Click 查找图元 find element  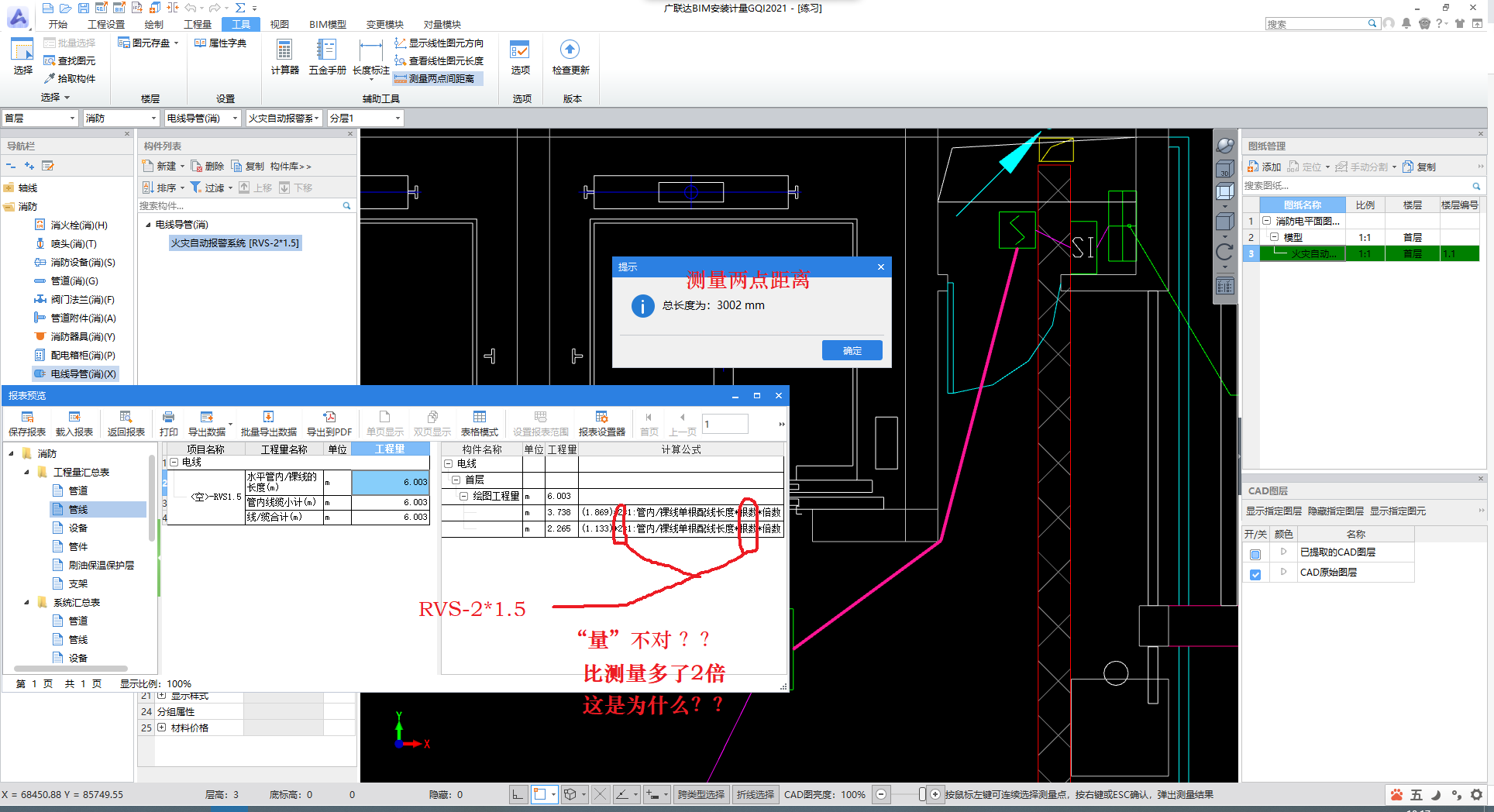[70, 60]
